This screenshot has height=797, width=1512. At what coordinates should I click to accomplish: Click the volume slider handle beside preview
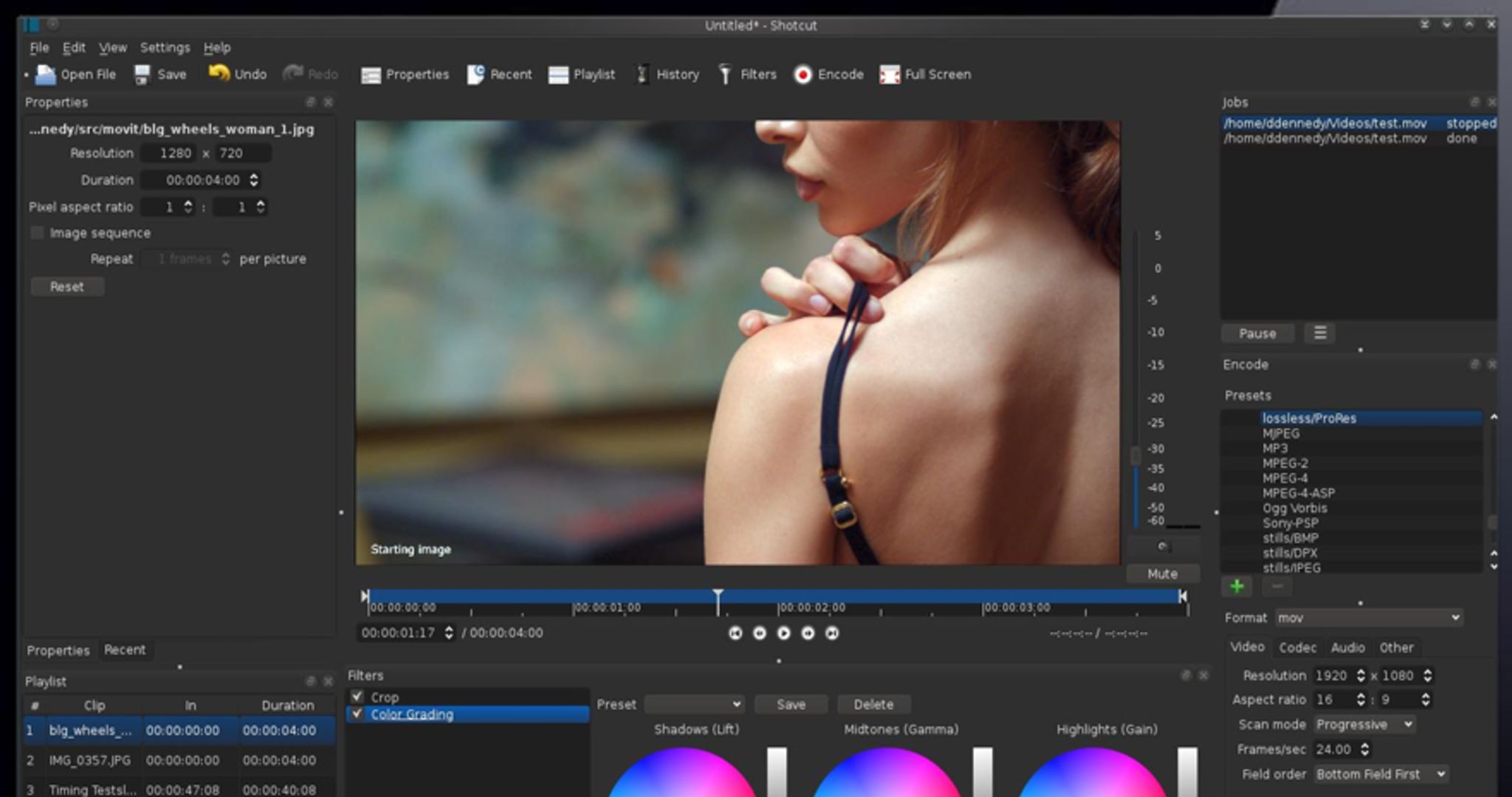pyautogui.click(x=1135, y=455)
